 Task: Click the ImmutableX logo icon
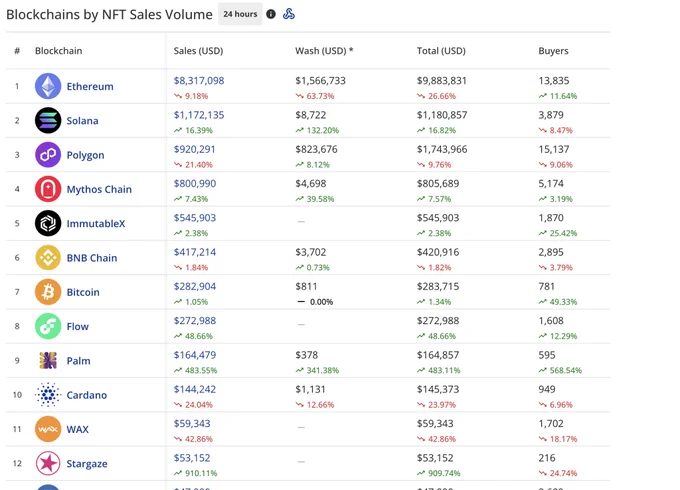(x=48, y=223)
